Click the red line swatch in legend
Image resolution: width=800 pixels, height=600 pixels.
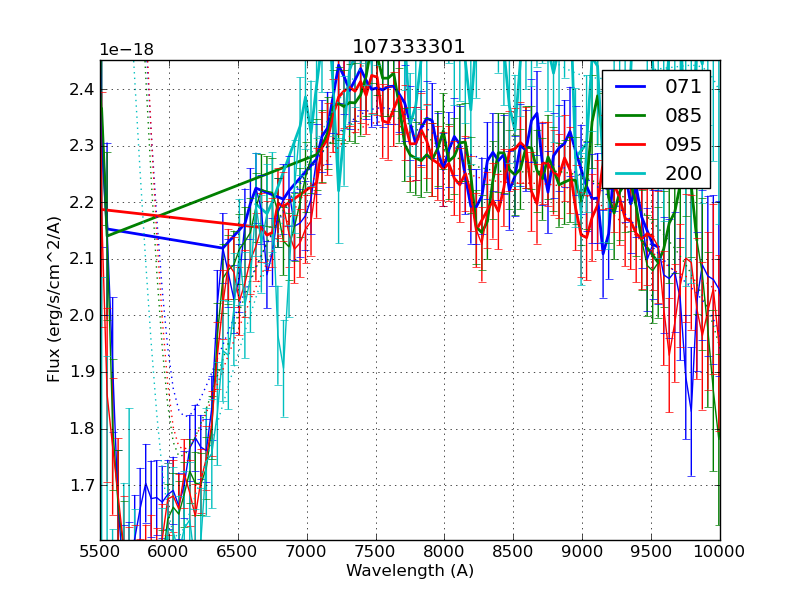(632, 145)
